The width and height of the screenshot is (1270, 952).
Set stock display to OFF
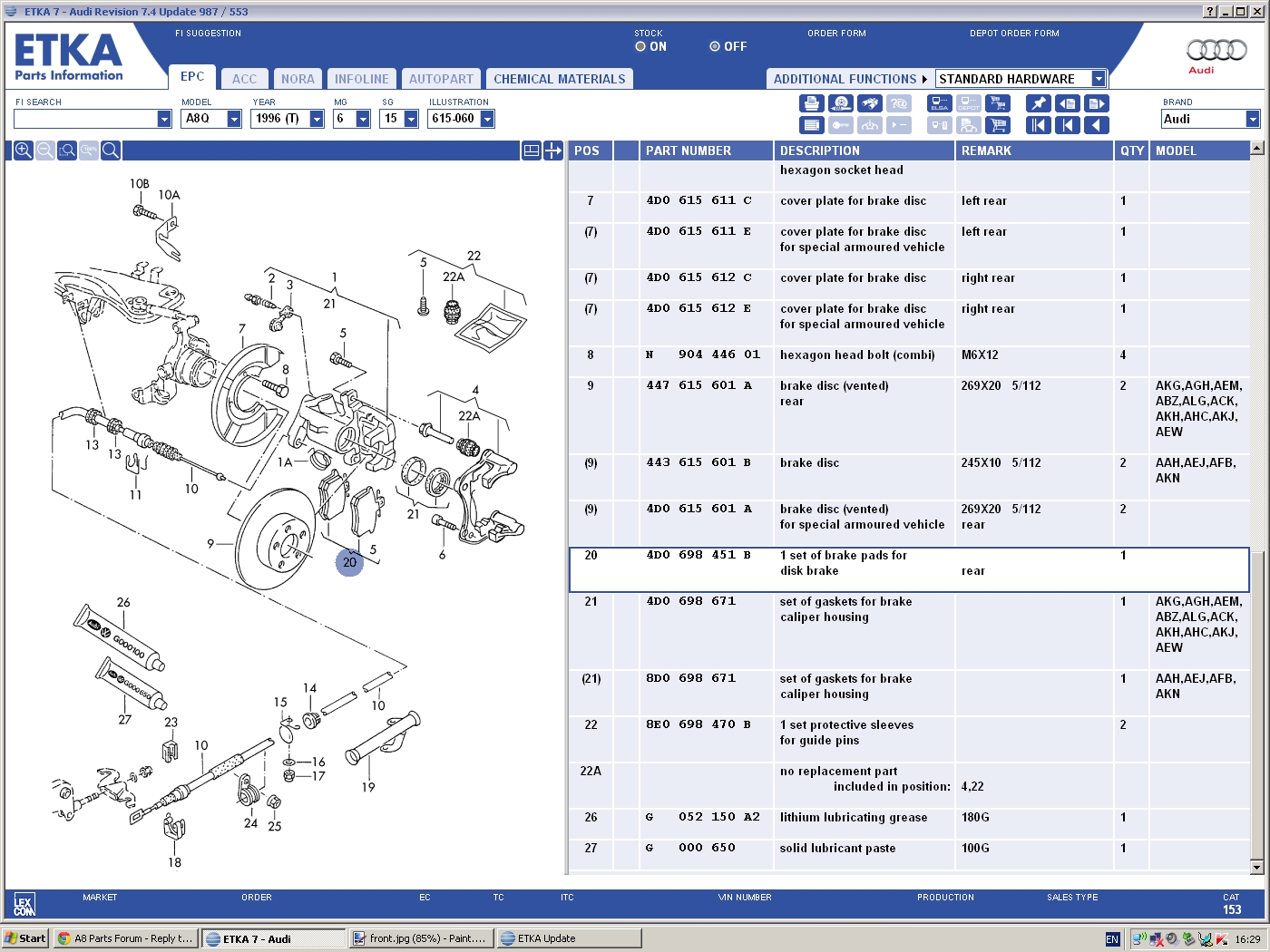(715, 46)
